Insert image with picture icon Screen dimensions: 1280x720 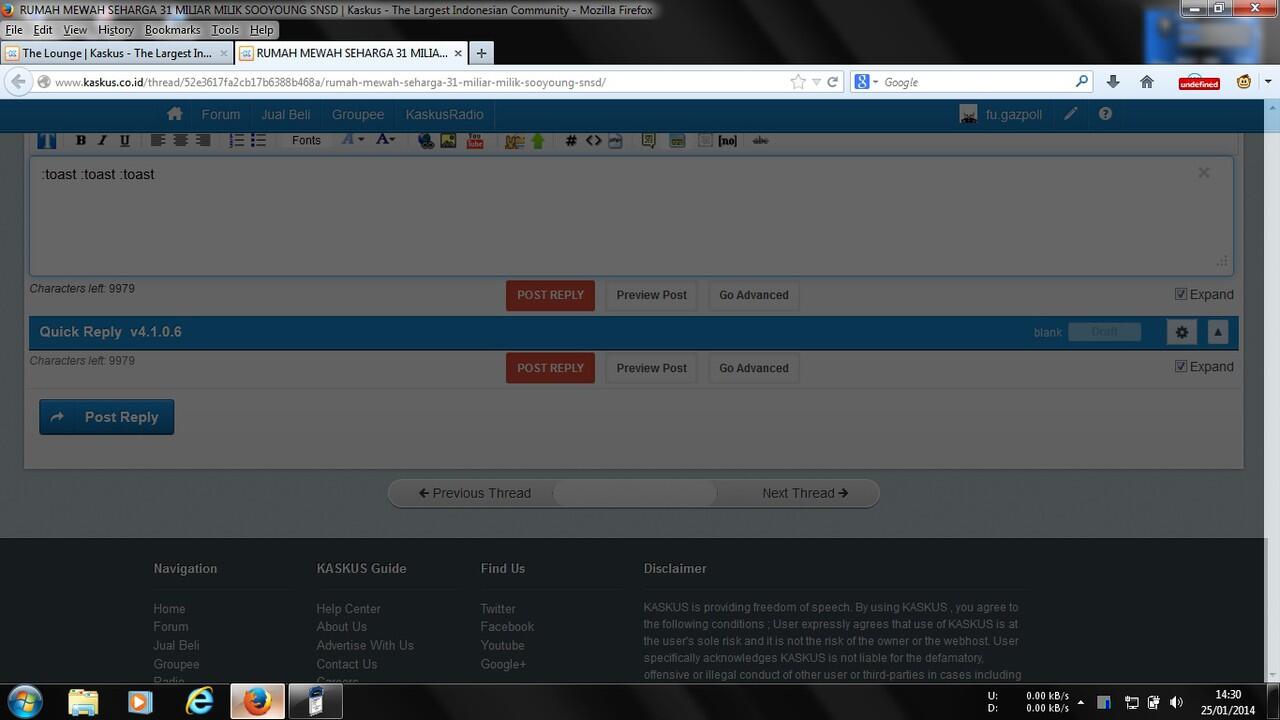(x=449, y=141)
